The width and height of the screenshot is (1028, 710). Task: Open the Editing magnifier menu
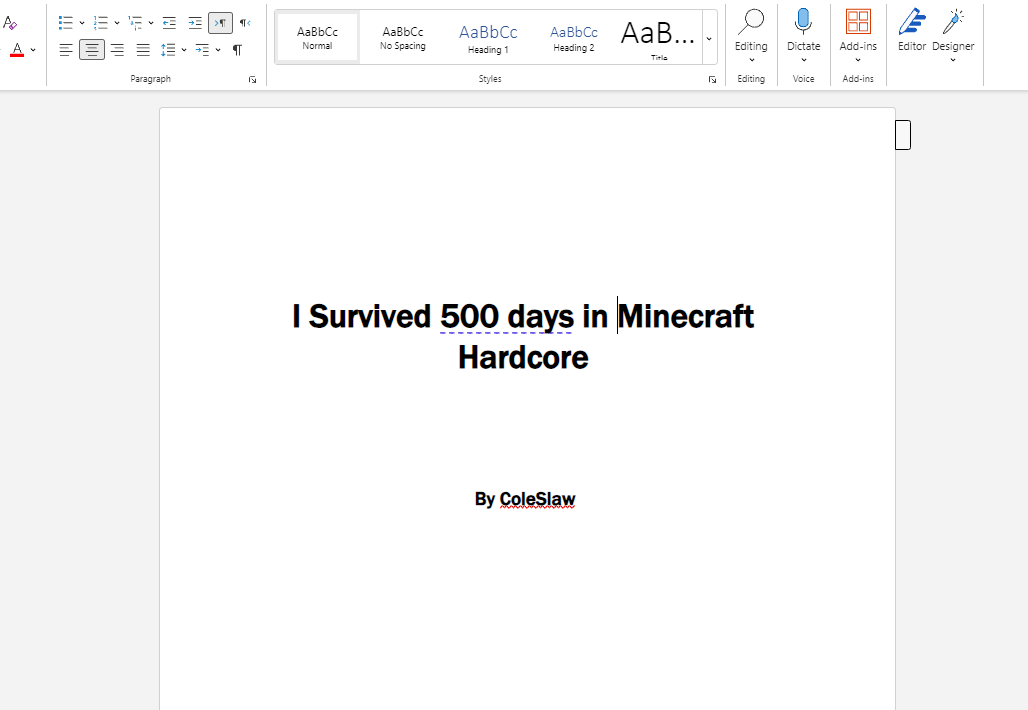[751, 36]
